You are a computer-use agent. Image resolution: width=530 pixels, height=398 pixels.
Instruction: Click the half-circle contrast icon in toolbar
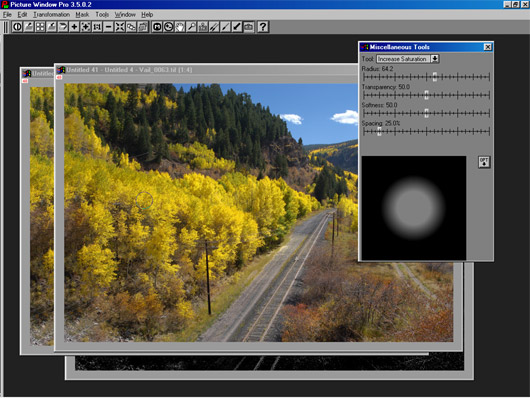17,27
